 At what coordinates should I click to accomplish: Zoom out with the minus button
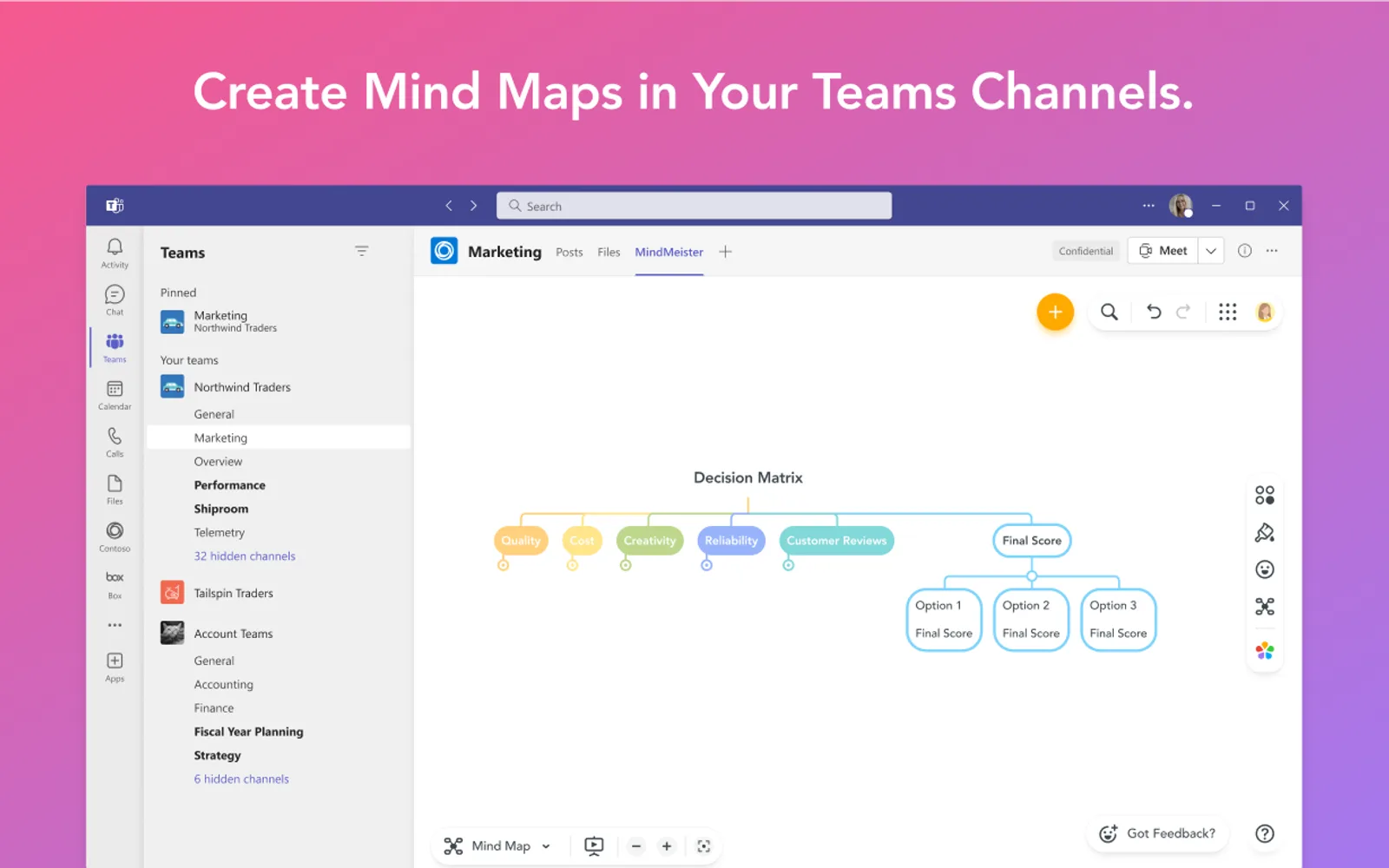coord(636,846)
